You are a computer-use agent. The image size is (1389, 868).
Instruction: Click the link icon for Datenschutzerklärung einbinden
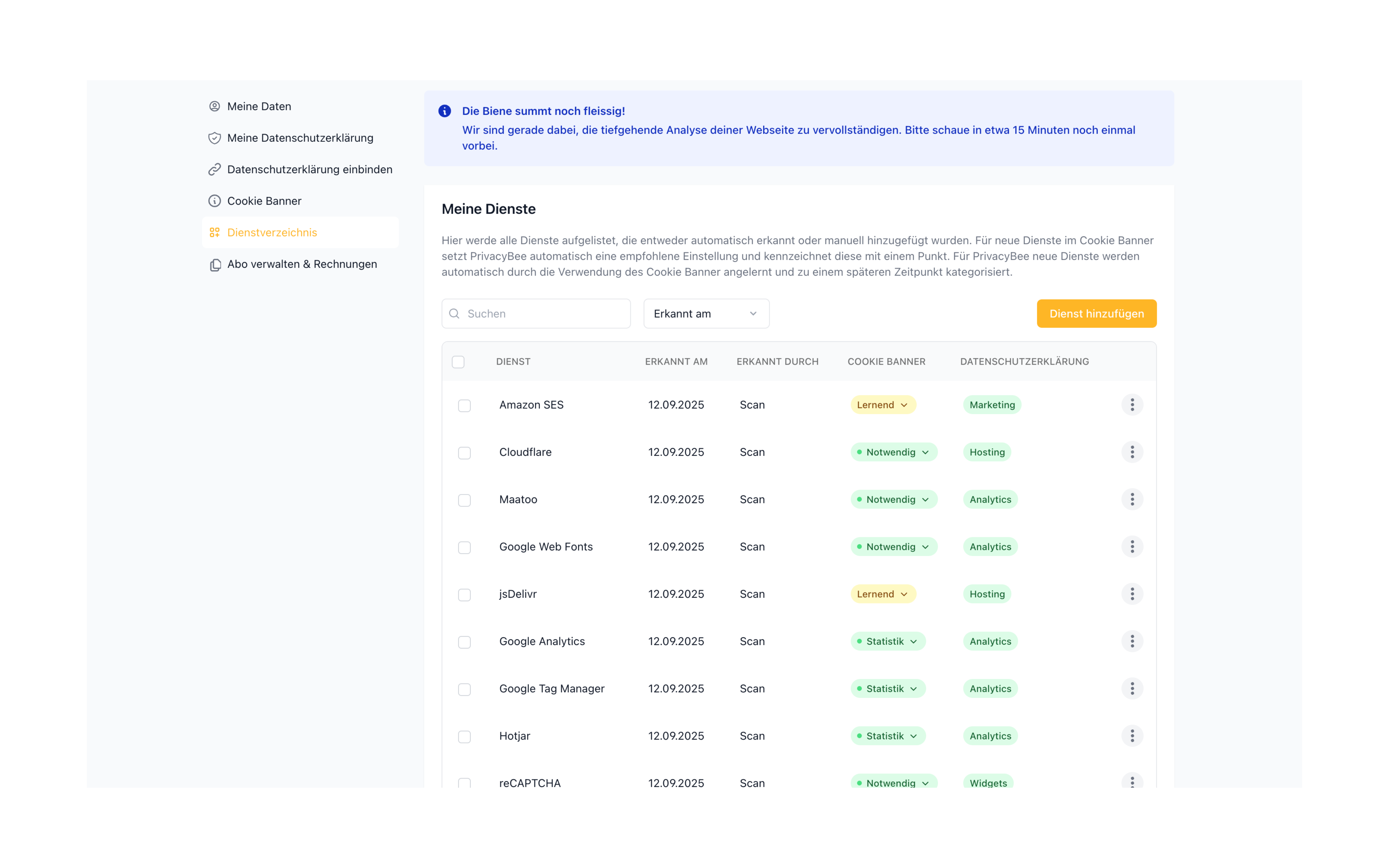tap(214, 169)
